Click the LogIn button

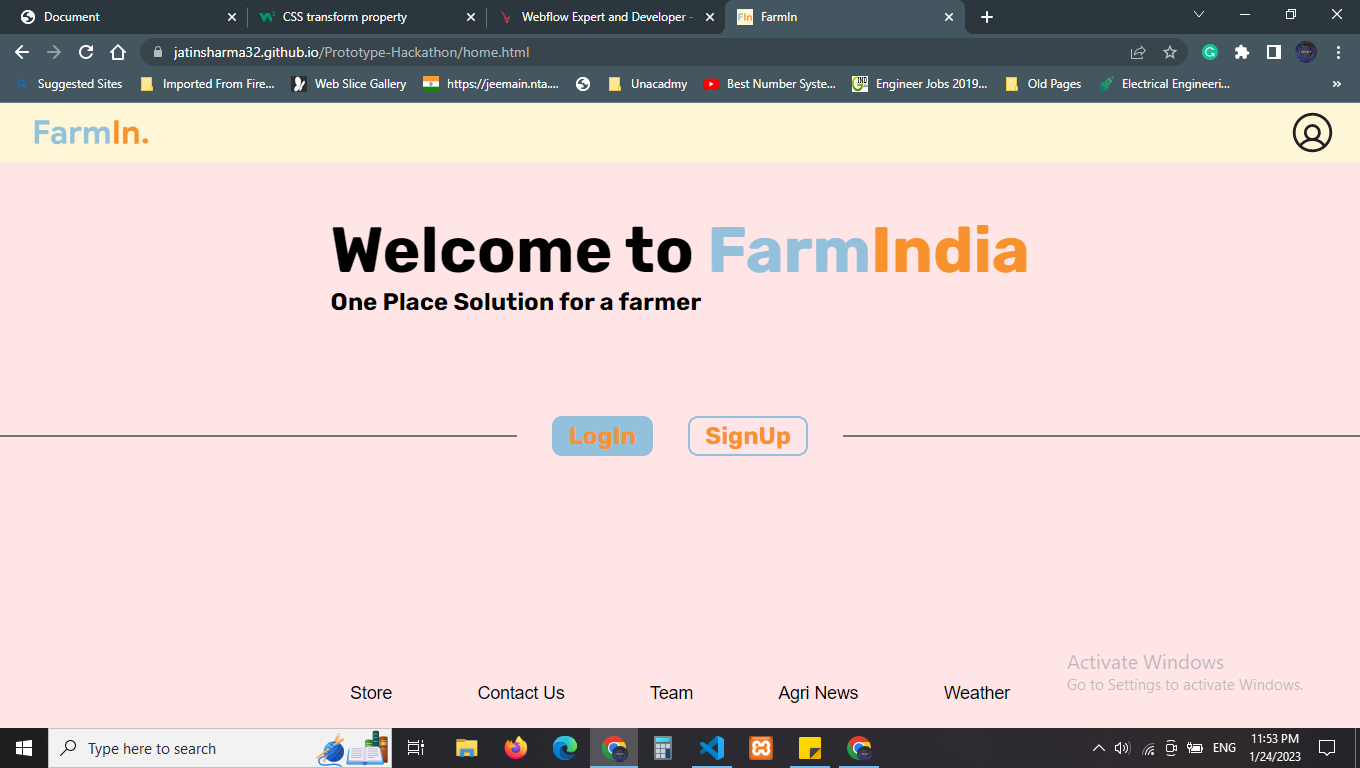coord(602,436)
